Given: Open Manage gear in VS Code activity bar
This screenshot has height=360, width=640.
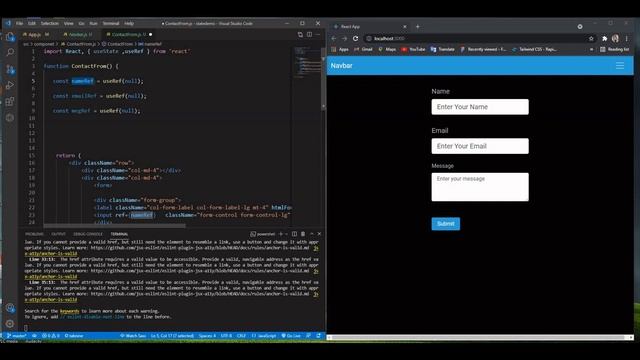Looking at the screenshot, I should (x=10, y=324).
